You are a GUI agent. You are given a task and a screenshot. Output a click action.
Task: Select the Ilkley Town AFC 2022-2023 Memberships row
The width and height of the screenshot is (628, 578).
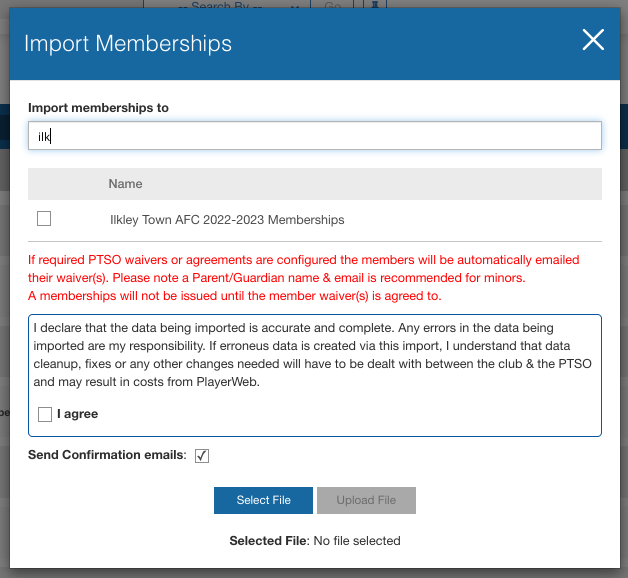227,220
